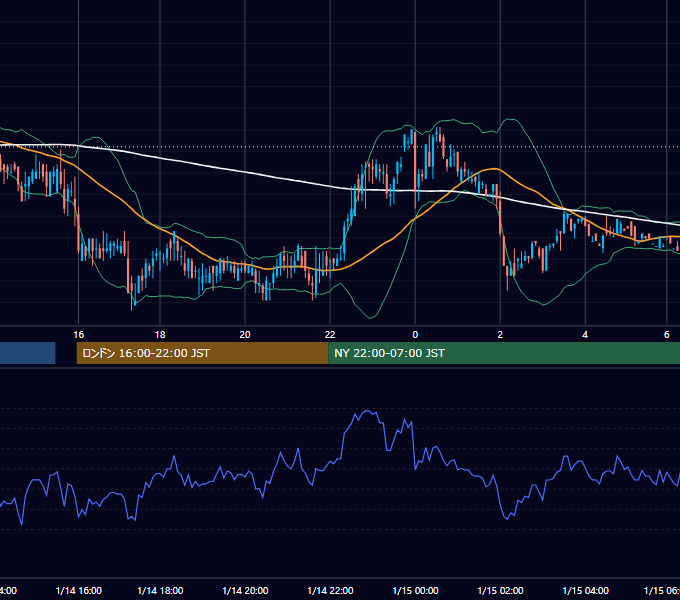The height and width of the screenshot is (600, 680).
Task: Click hour label '16' on the price chart axis
Action: tap(78, 335)
